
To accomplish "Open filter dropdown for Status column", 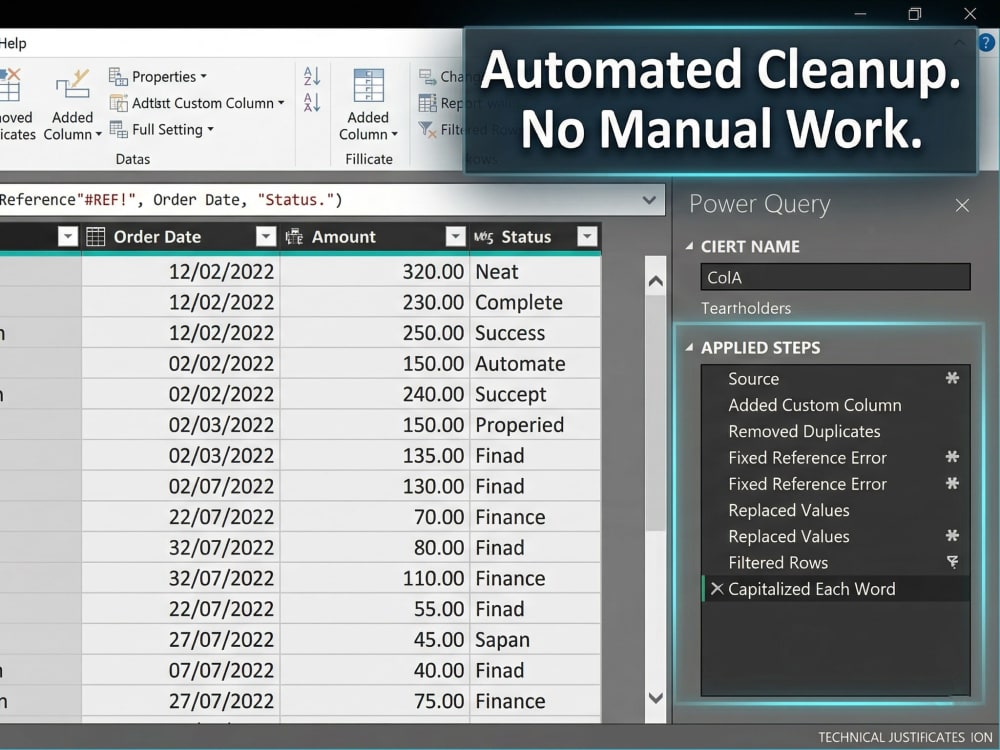I will point(587,237).
